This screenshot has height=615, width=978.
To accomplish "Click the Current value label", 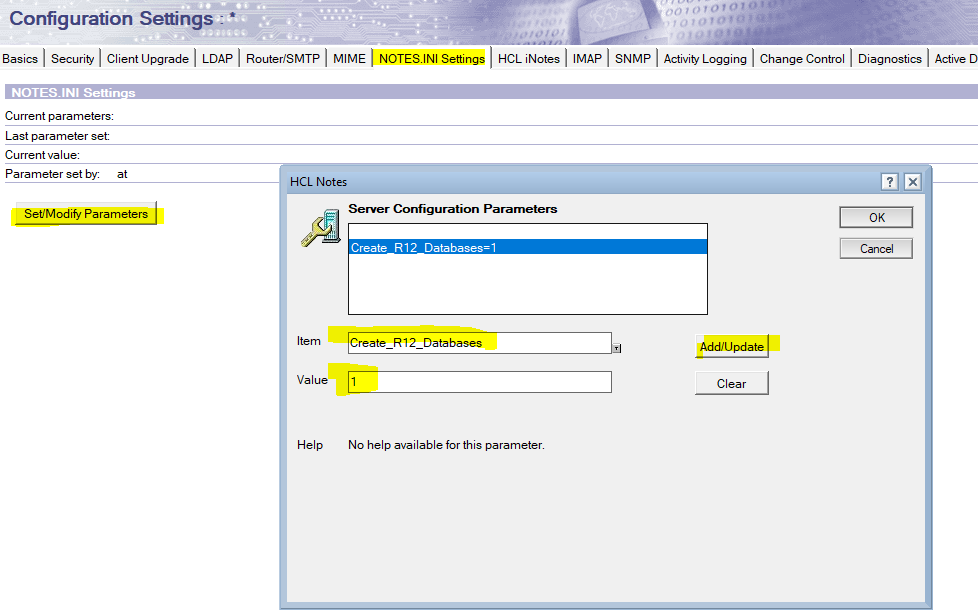I will (x=42, y=155).
